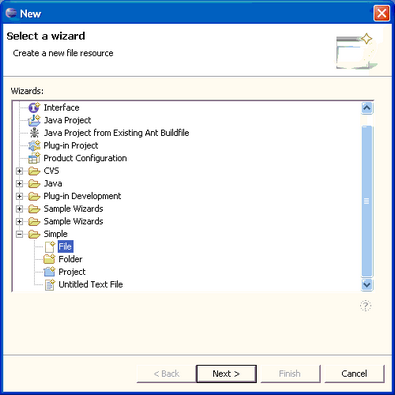This screenshot has width=395, height=395.
Task: Select Untitled Text File entry
Action: [x=91, y=284]
